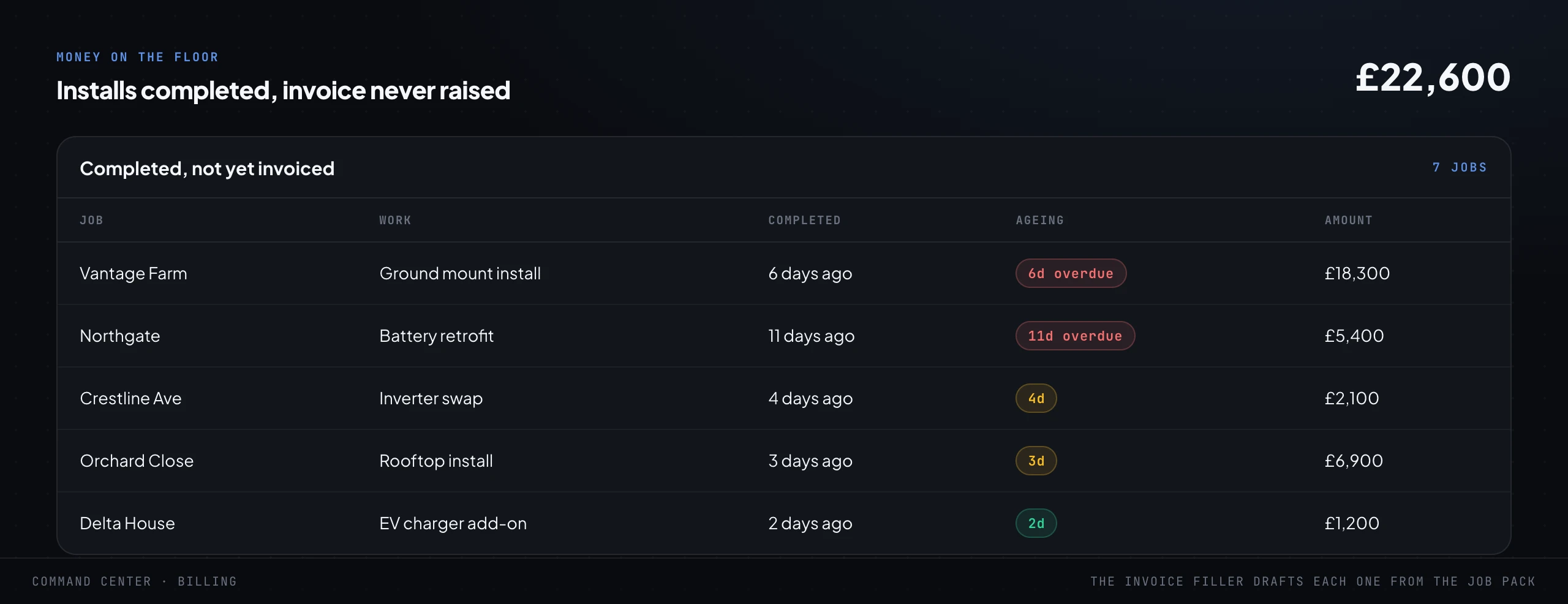Select the 4d ageing badge
The width and height of the screenshot is (1568, 604).
pyautogui.click(x=1036, y=398)
